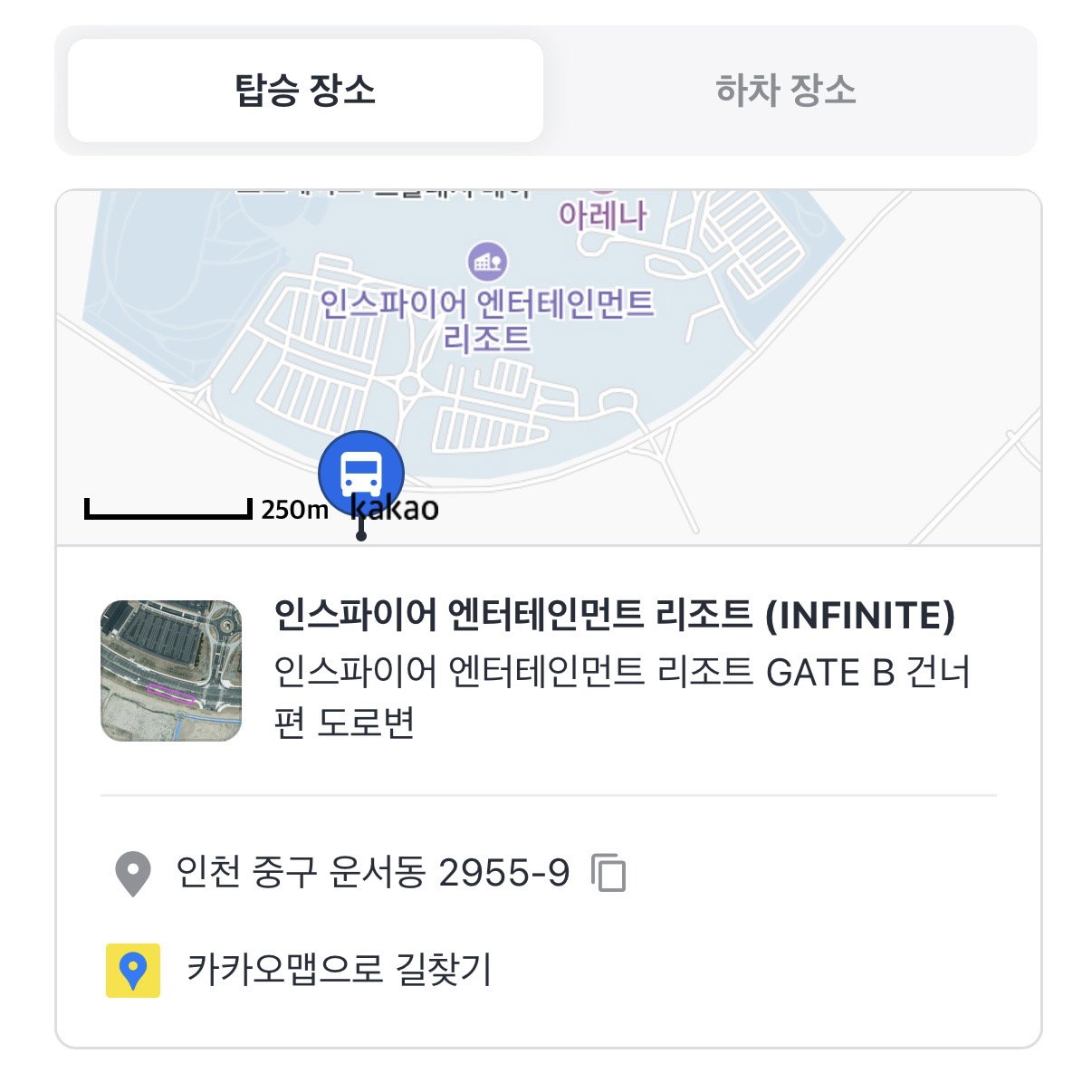Click the kakao logo on the map
The image size is (1092, 1092).
coord(395,508)
